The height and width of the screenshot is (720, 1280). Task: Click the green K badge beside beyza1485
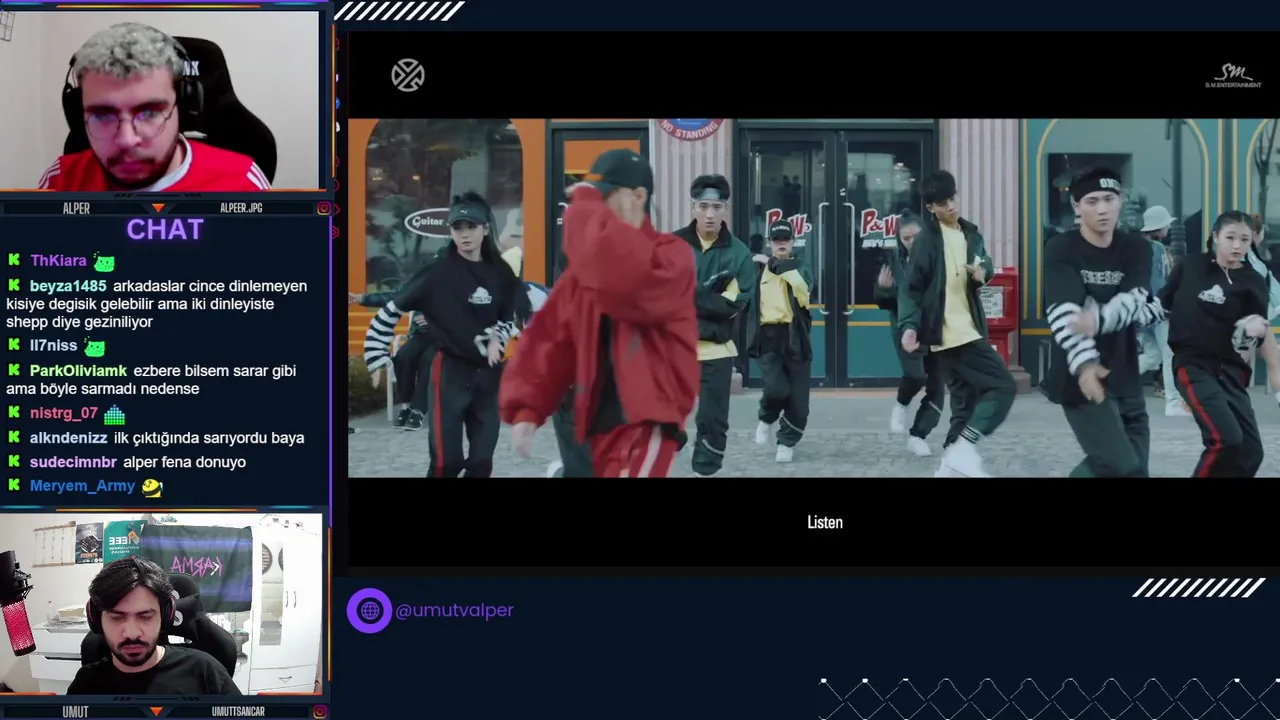pyautogui.click(x=14, y=285)
